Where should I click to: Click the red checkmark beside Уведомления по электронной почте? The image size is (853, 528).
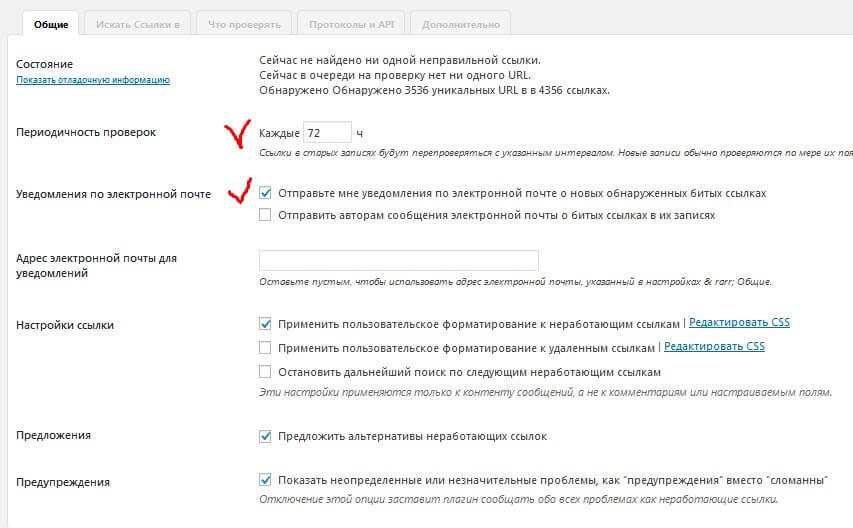239,191
